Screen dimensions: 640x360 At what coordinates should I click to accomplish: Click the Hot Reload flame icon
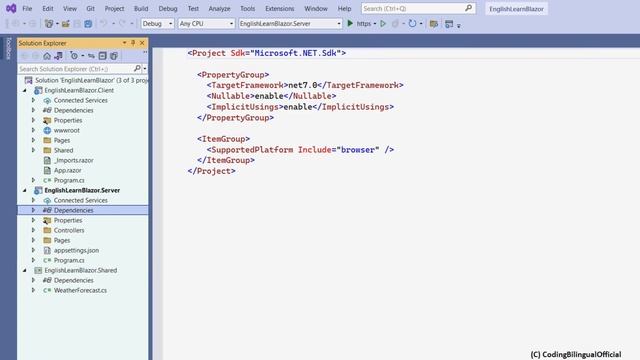(x=395, y=24)
